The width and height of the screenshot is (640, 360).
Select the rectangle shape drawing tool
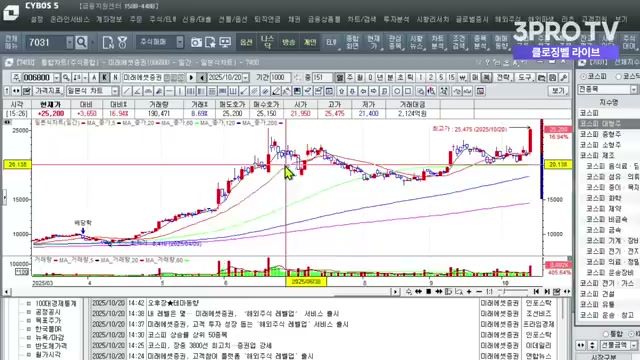point(408,91)
